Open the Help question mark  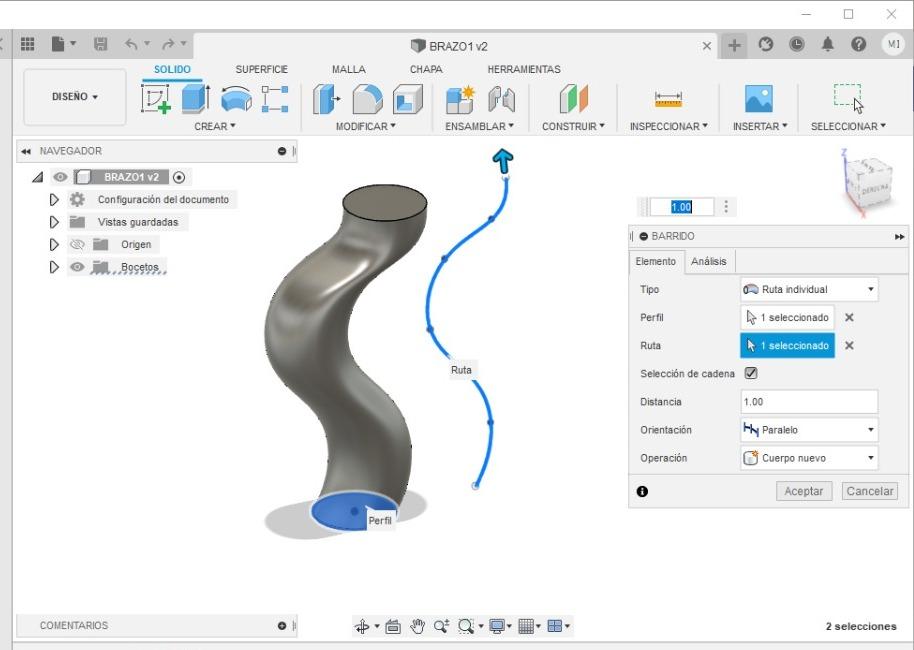[859, 44]
